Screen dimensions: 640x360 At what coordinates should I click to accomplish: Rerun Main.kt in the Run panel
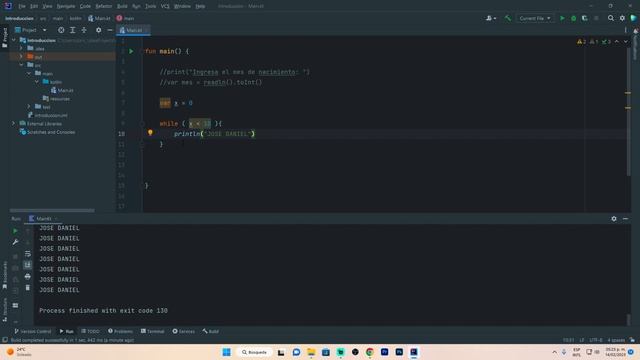15,231
